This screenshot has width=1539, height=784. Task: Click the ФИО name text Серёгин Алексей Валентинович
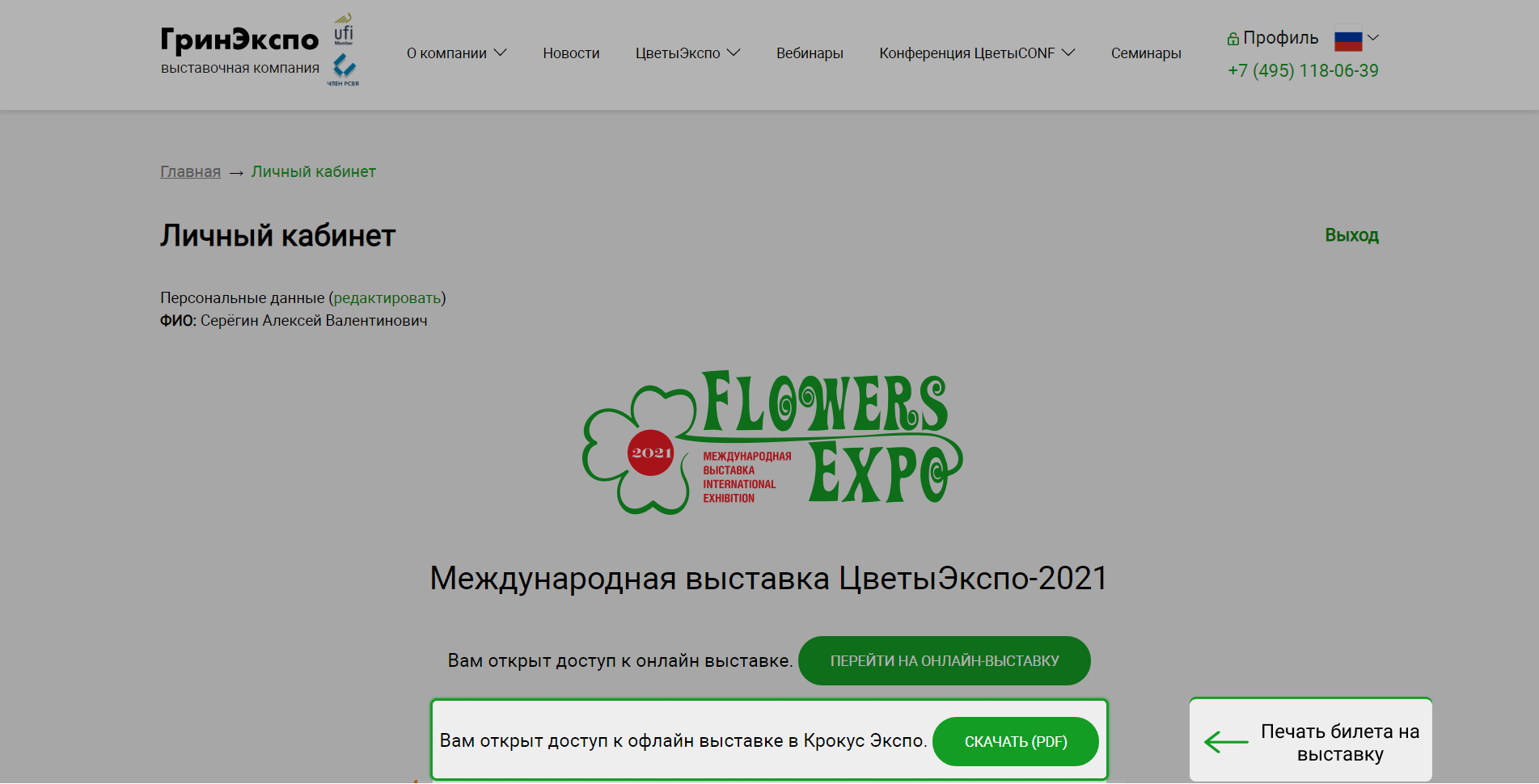click(314, 321)
